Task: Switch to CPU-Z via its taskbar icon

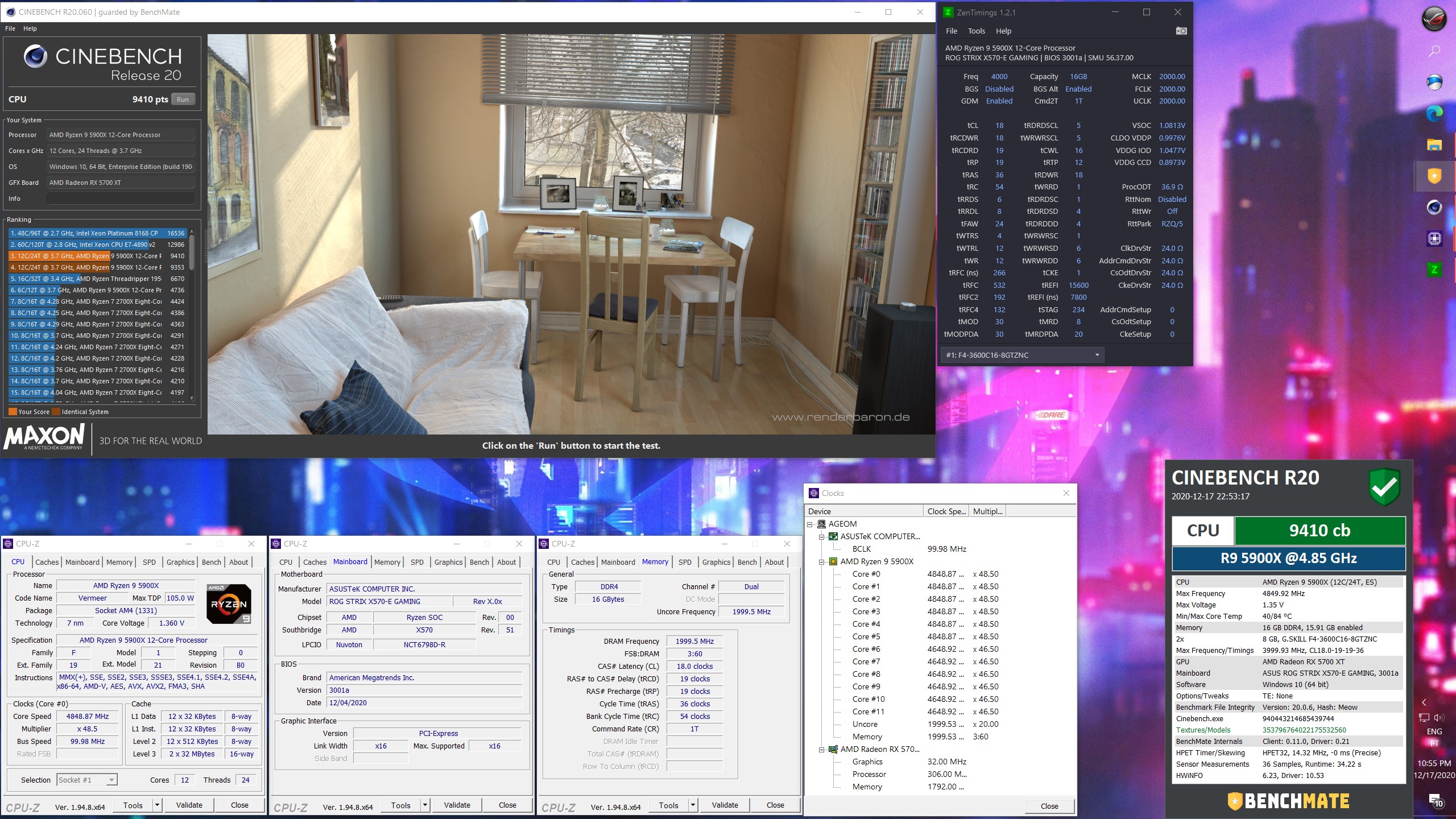Action: (x=1434, y=239)
